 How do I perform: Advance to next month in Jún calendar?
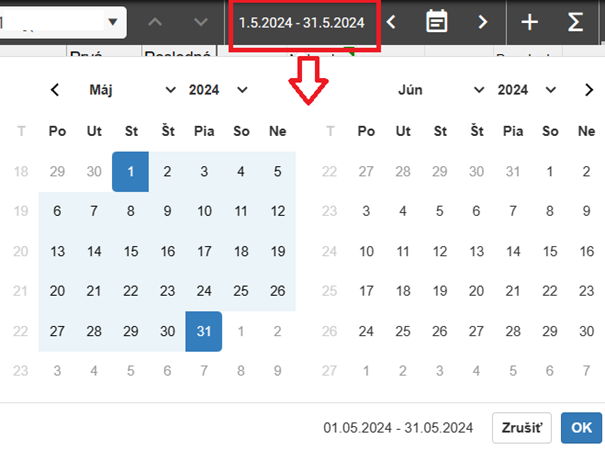point(586,90)
